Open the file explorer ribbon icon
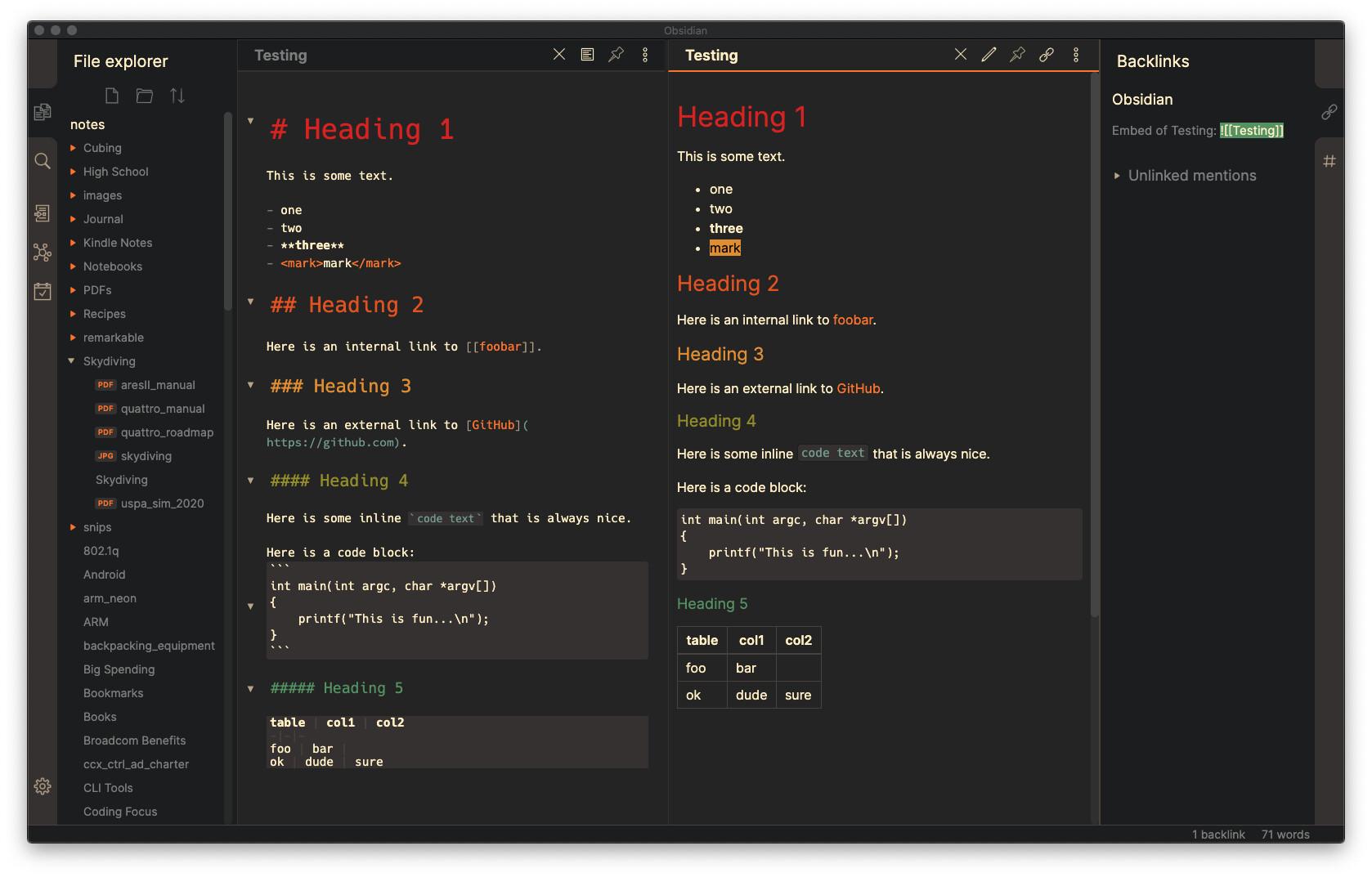 point(43,112)
